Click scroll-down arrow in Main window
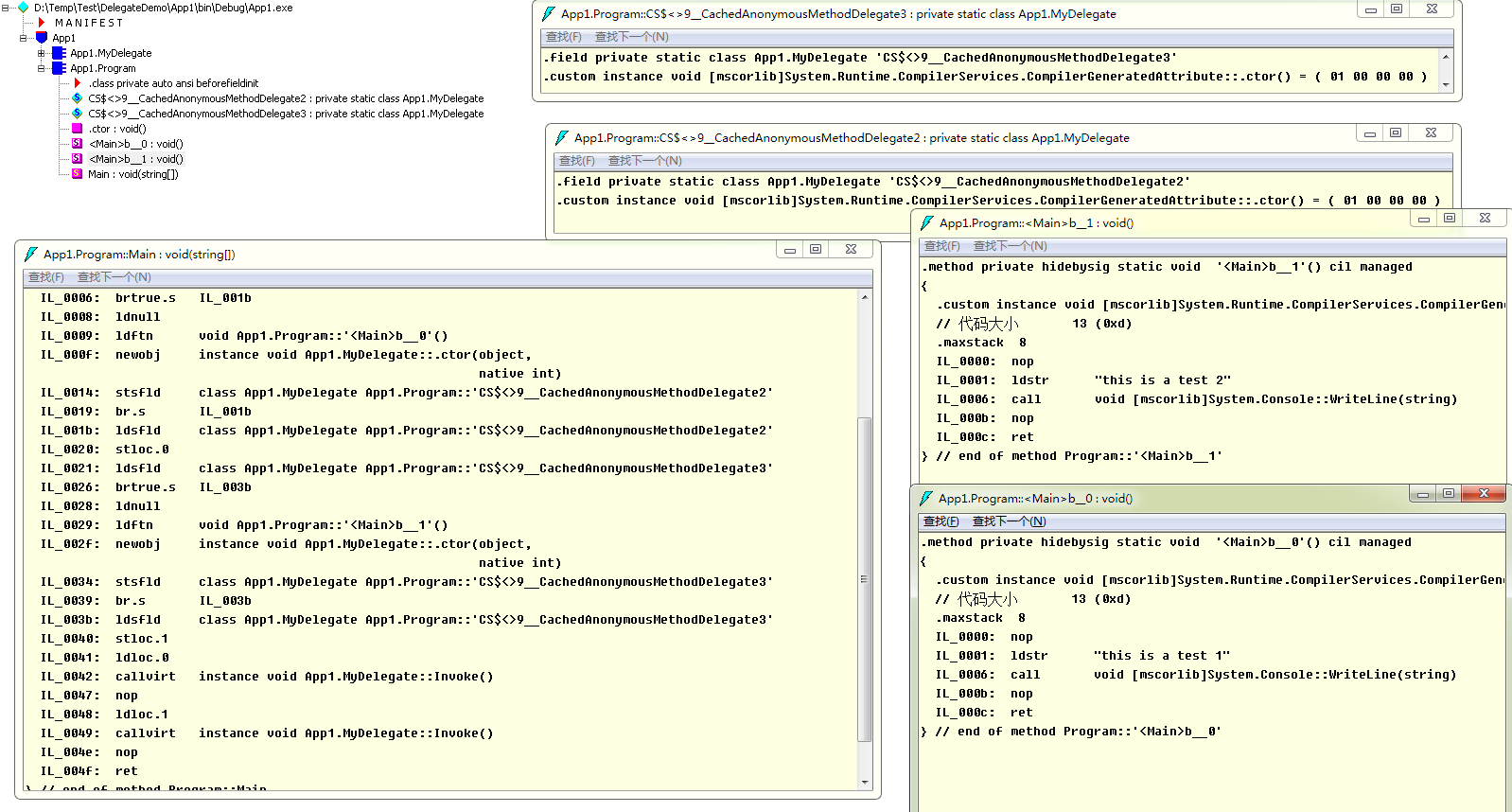 pyautogui.click(x=865, y=782)
